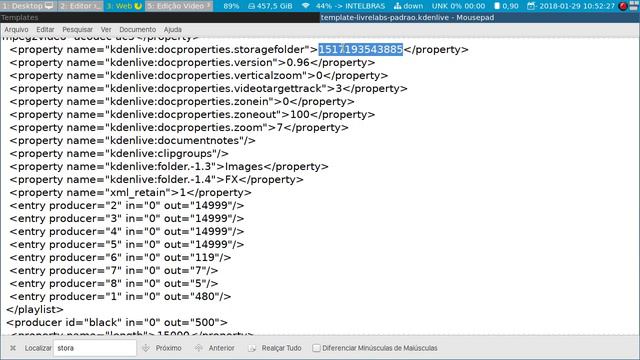Click the Localizar search field containing 'stora'
The width and height of the screenshot is (640, 360).
click(95, 348)
